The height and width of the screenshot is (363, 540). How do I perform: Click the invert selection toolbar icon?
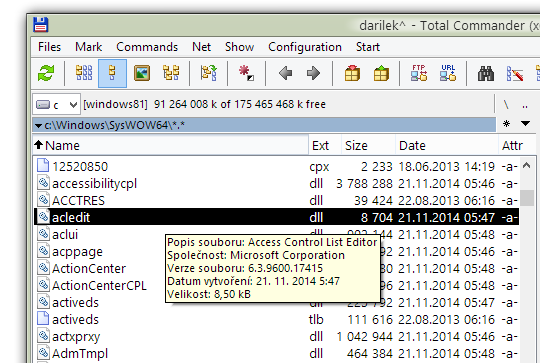point(209,73)
